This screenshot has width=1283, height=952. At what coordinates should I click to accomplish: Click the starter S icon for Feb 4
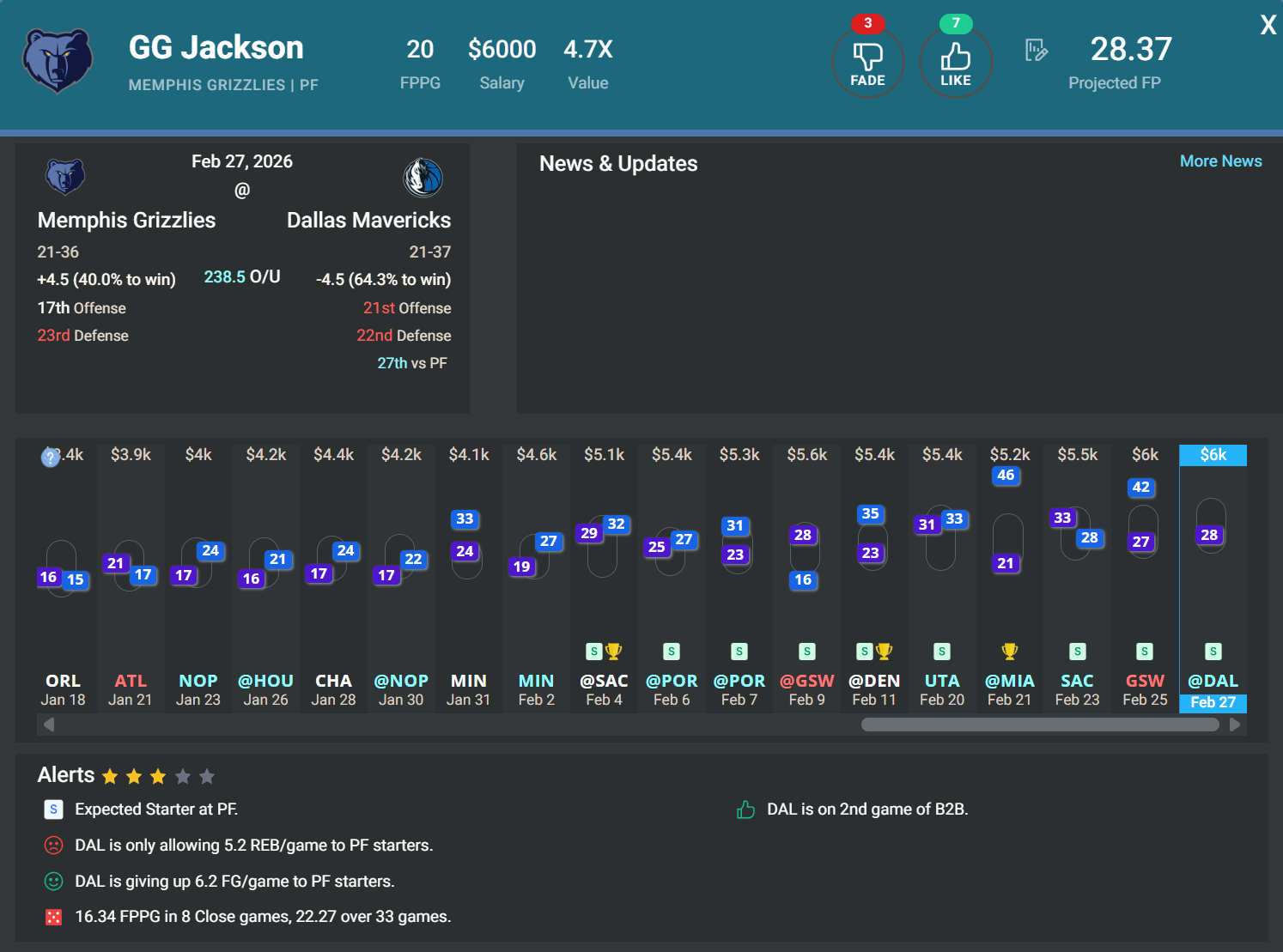click(x=593, y=652)
